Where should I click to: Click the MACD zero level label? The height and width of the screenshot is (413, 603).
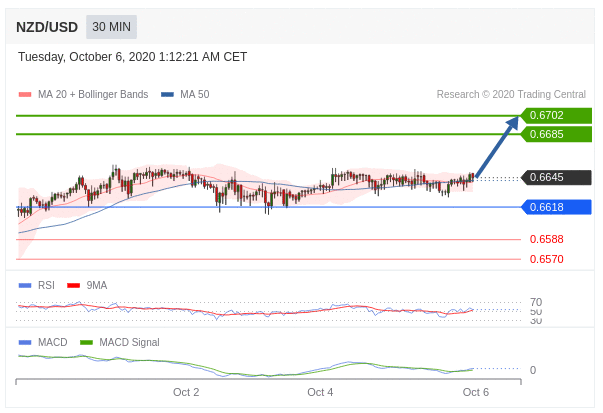click(x=533, y=370)
